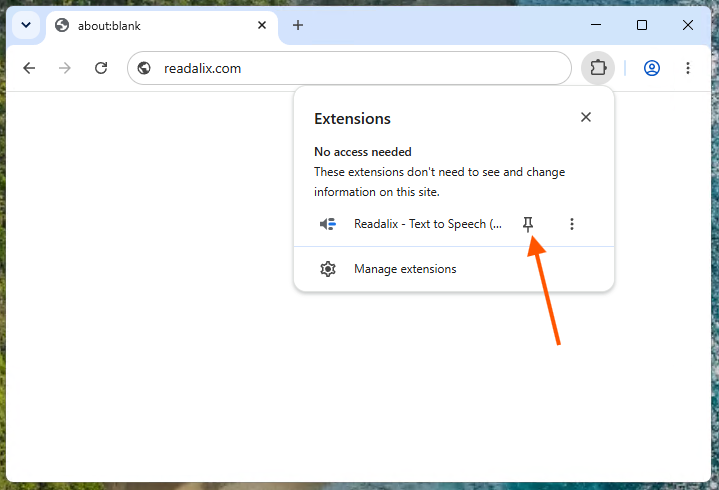View site information globe icon
Image resolution: width=719 pixels, height=490 pixels.
click(x=144, y=68)
